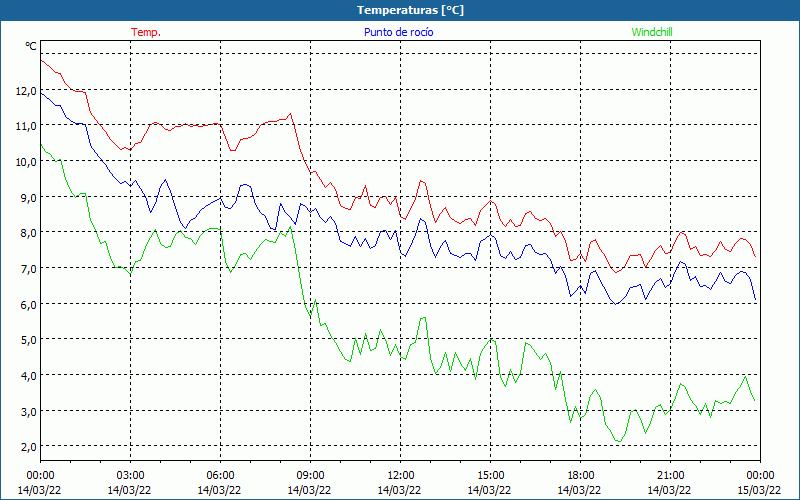
Task: Click the 9,0 y-axis value
Action: click(29, 197)
